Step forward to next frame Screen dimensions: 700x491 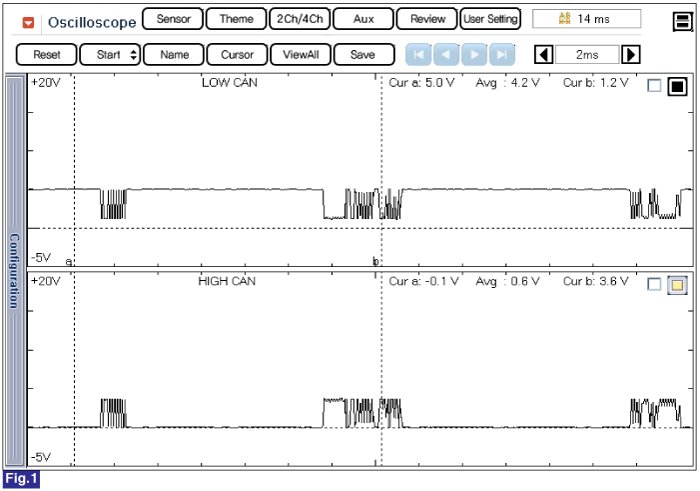[x=474, y=55]
